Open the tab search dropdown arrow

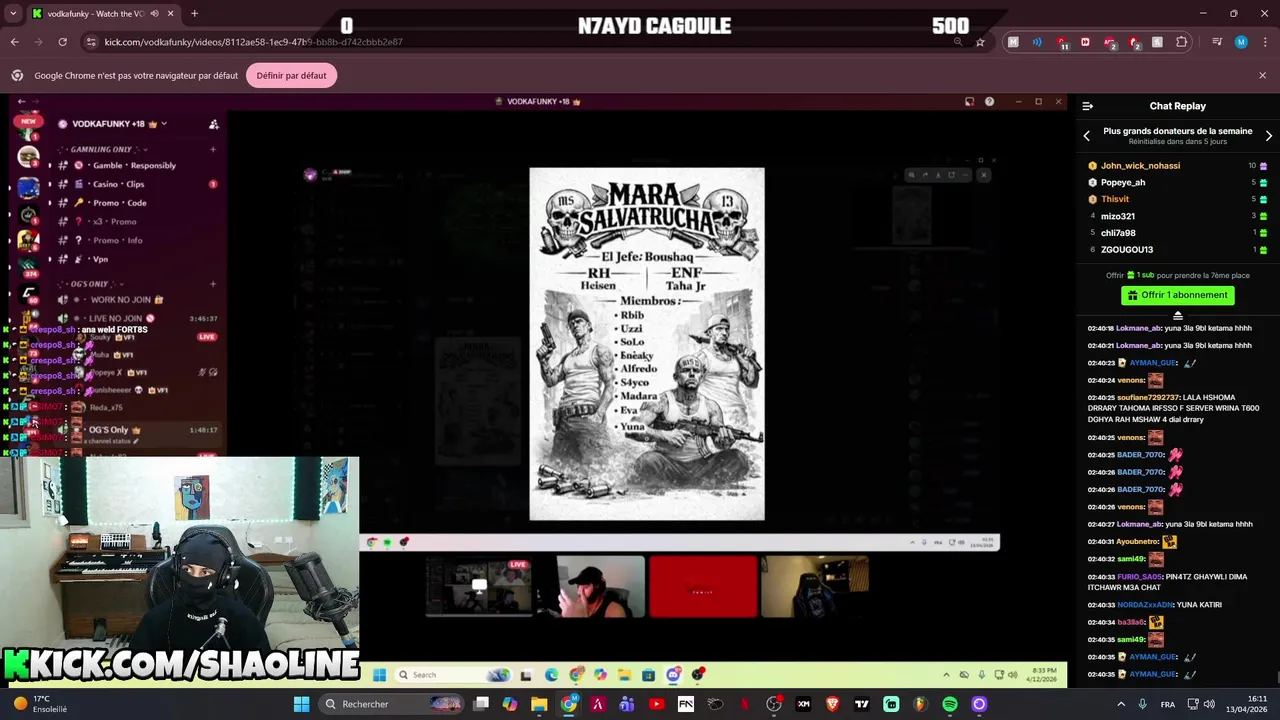(13, 13)
